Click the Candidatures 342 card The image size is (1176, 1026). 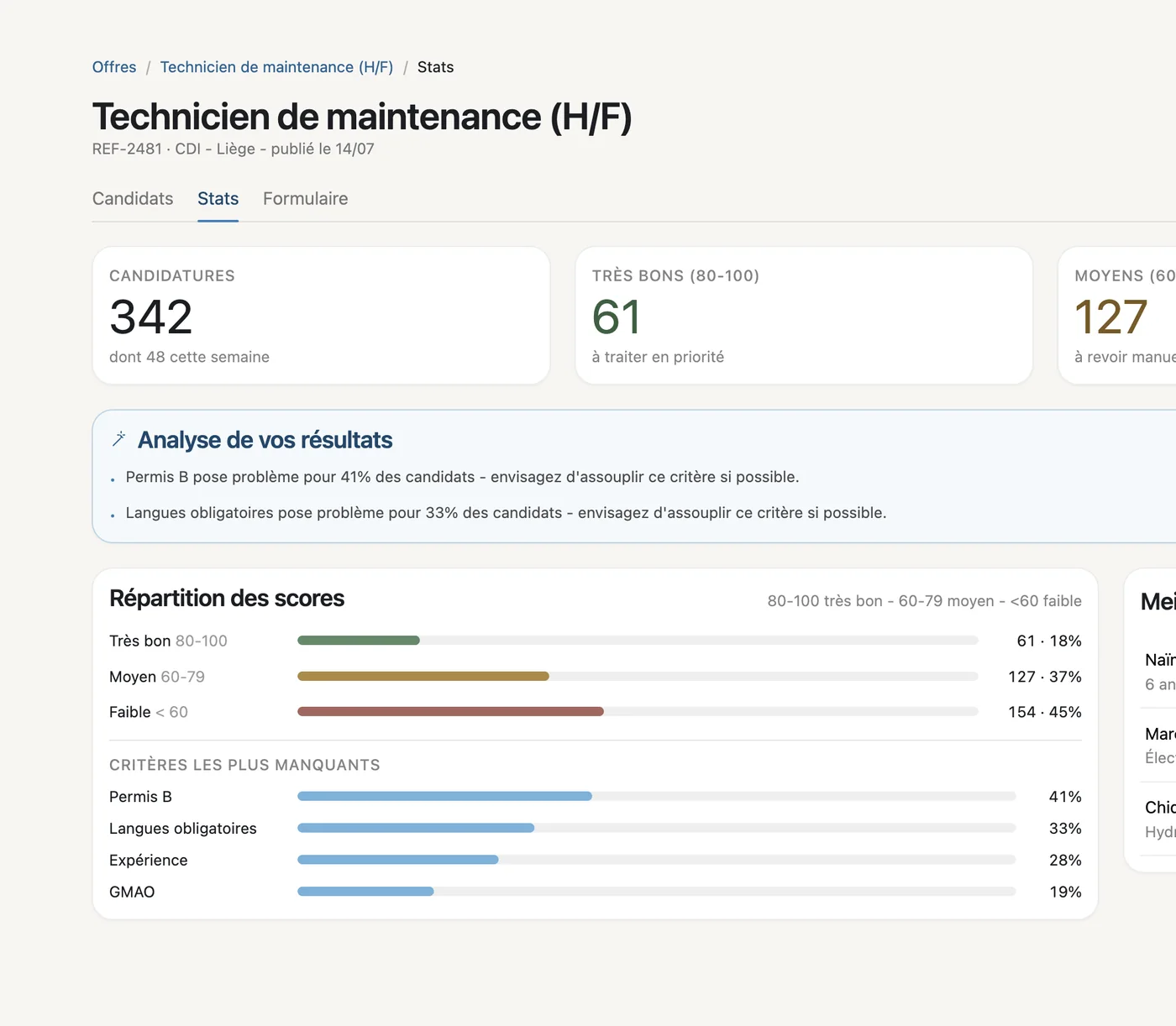point(321,316)
